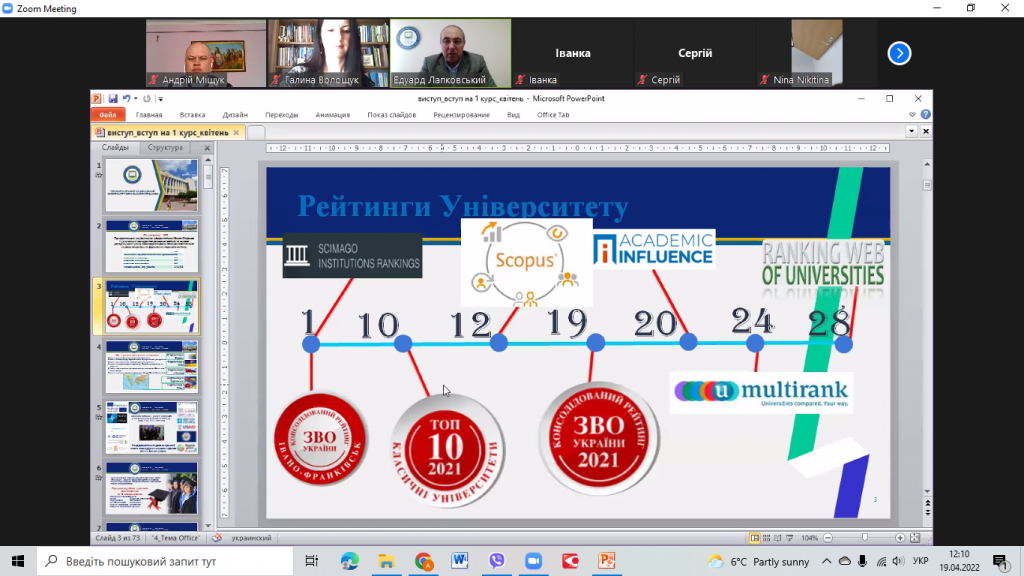Click the zoom slider in status bar
The width and height of the screenshot is (1024, 576).
863,538
